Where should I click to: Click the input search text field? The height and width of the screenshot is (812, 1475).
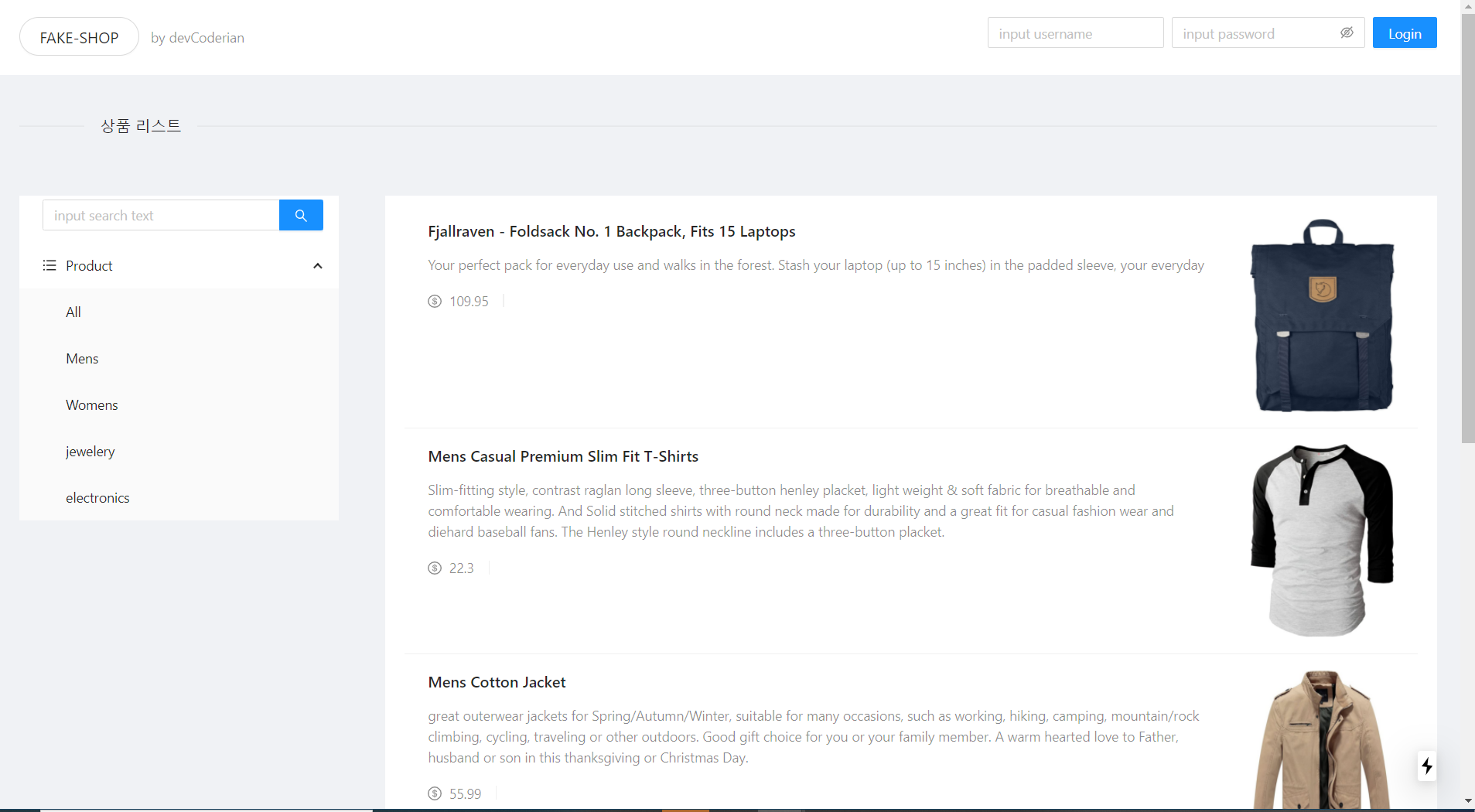[160, 215]
